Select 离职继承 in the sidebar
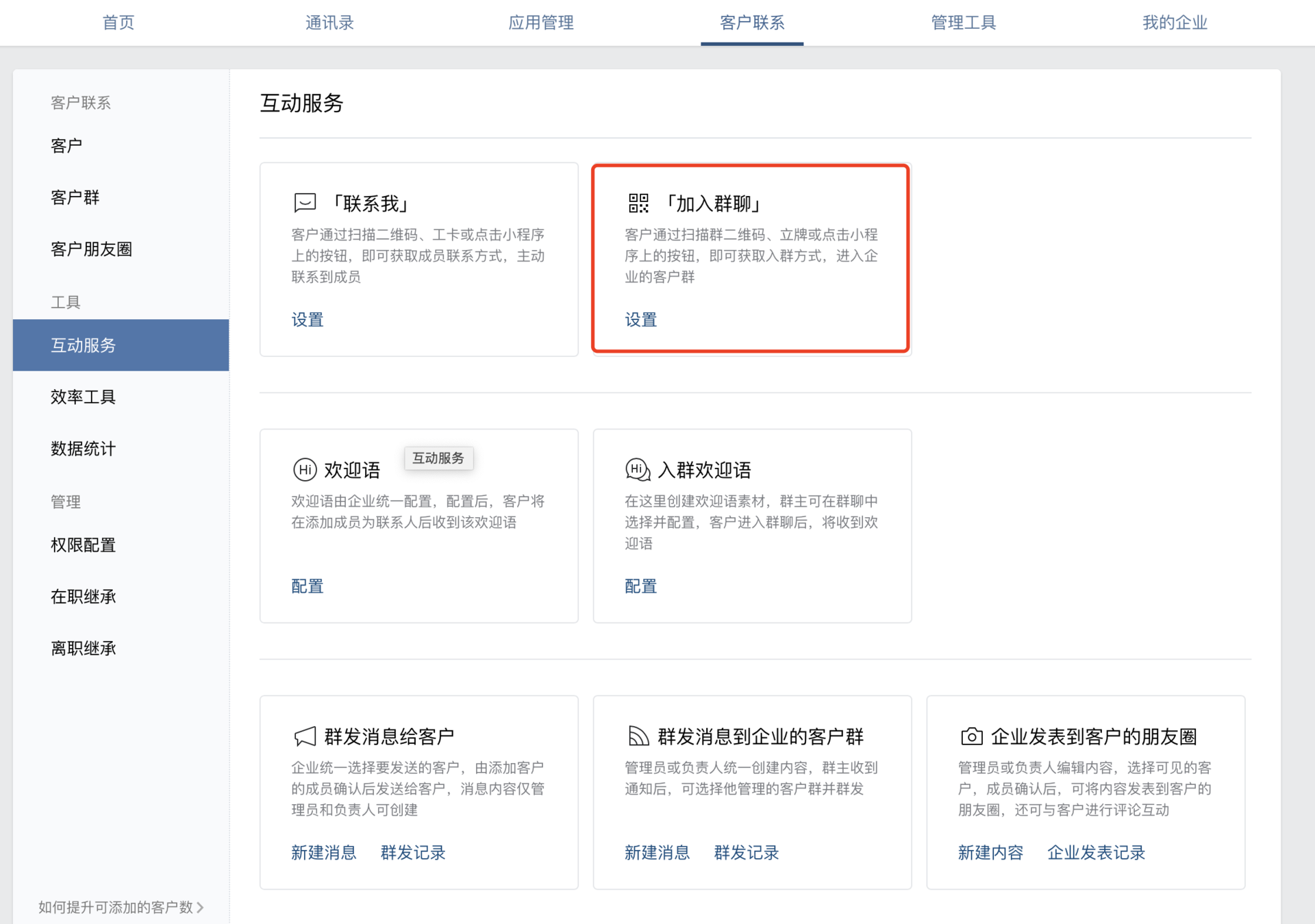1315x924 pixels. (84, 649)
